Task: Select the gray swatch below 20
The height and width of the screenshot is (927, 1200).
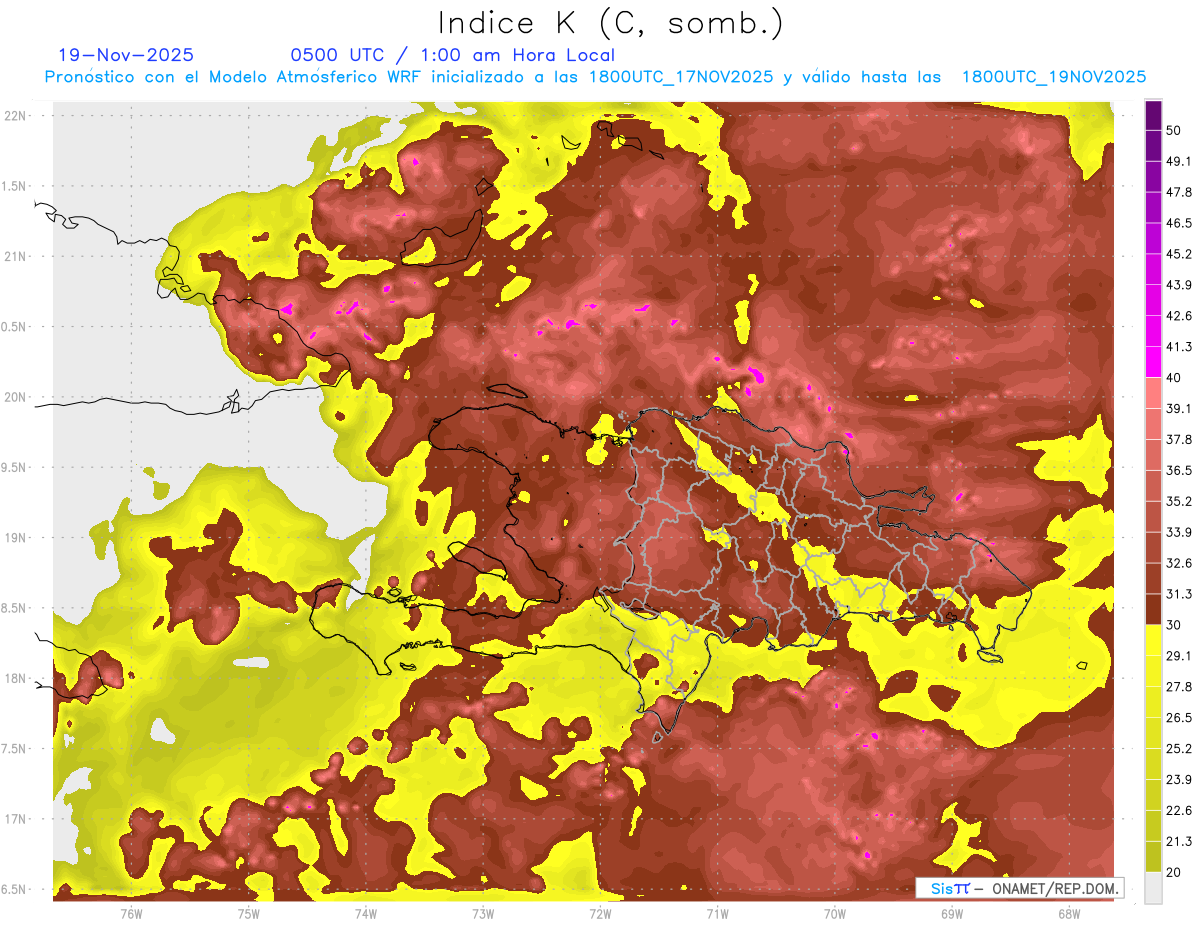Action: pyautogui.click(x=1153, y=887)
